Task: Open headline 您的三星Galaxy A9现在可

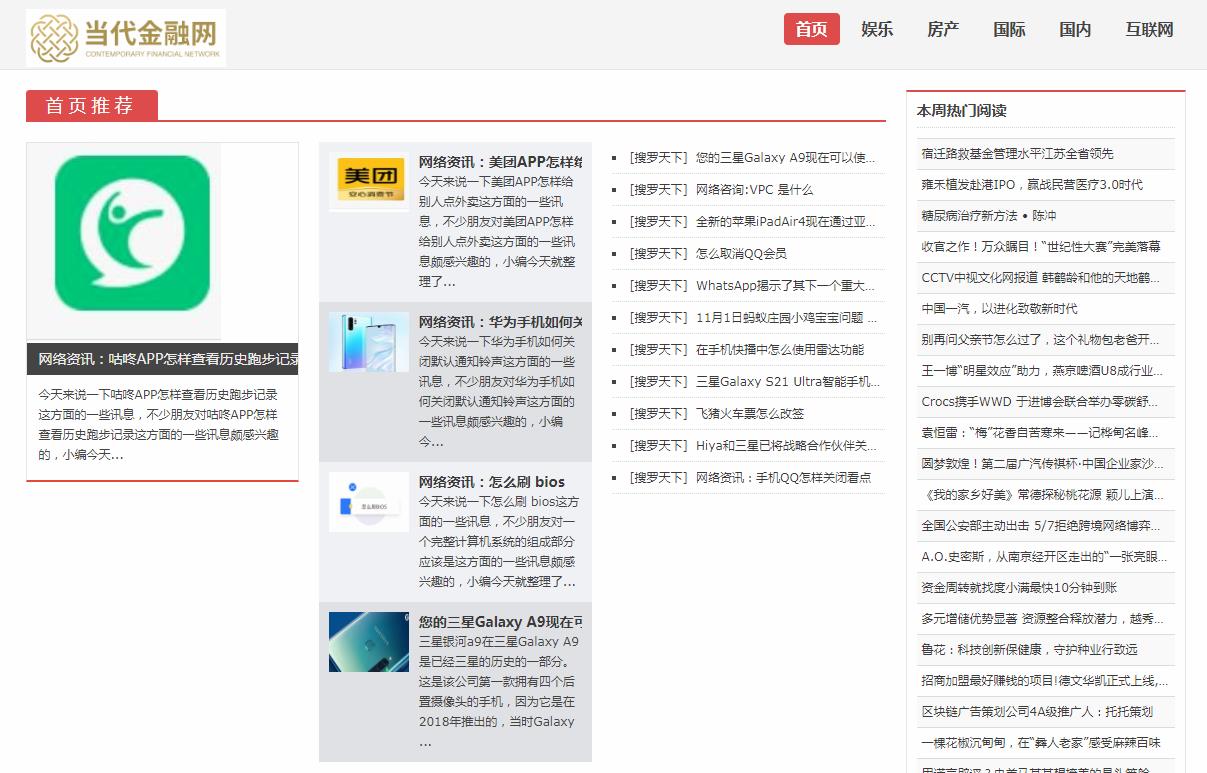Action: 500,622
